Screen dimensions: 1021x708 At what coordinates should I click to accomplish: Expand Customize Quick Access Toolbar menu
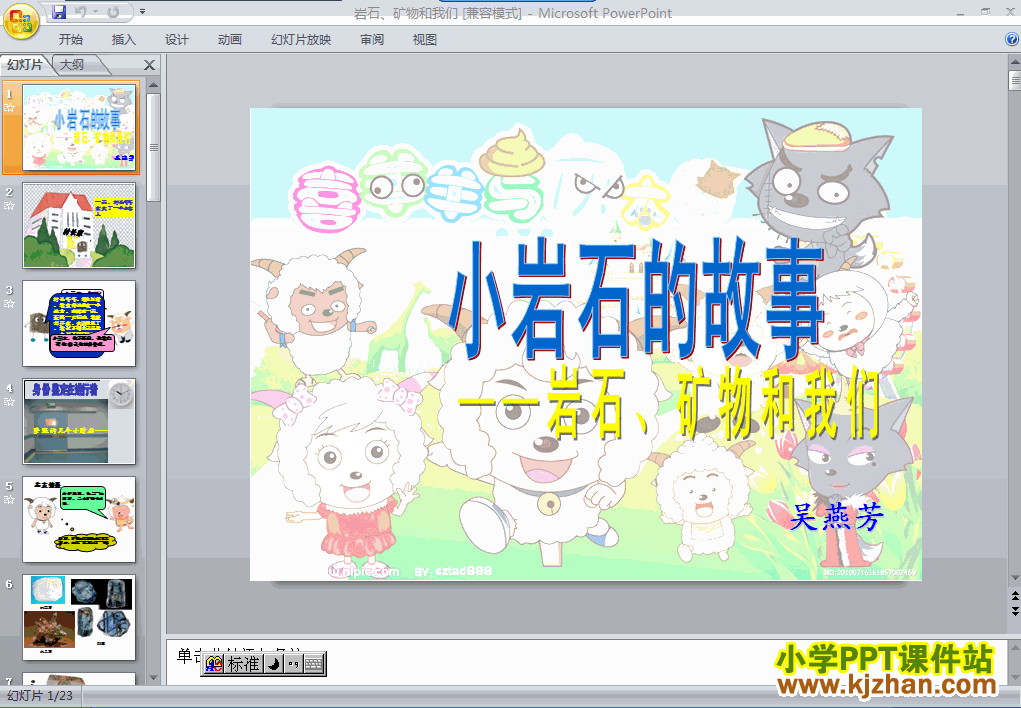143,12
